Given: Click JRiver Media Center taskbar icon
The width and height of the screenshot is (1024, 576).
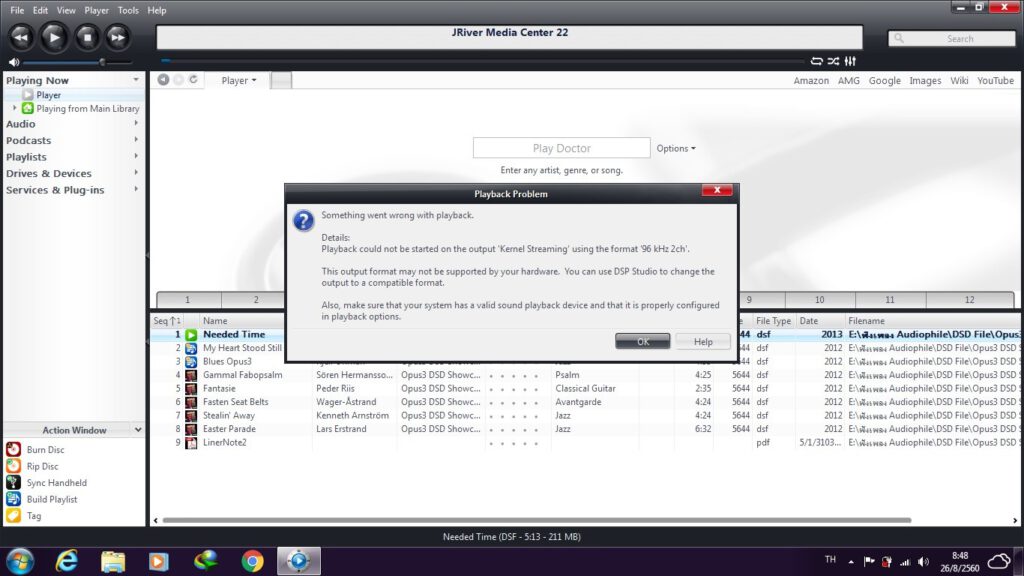Looking at the screenshot, I should (x=298, y=561).
